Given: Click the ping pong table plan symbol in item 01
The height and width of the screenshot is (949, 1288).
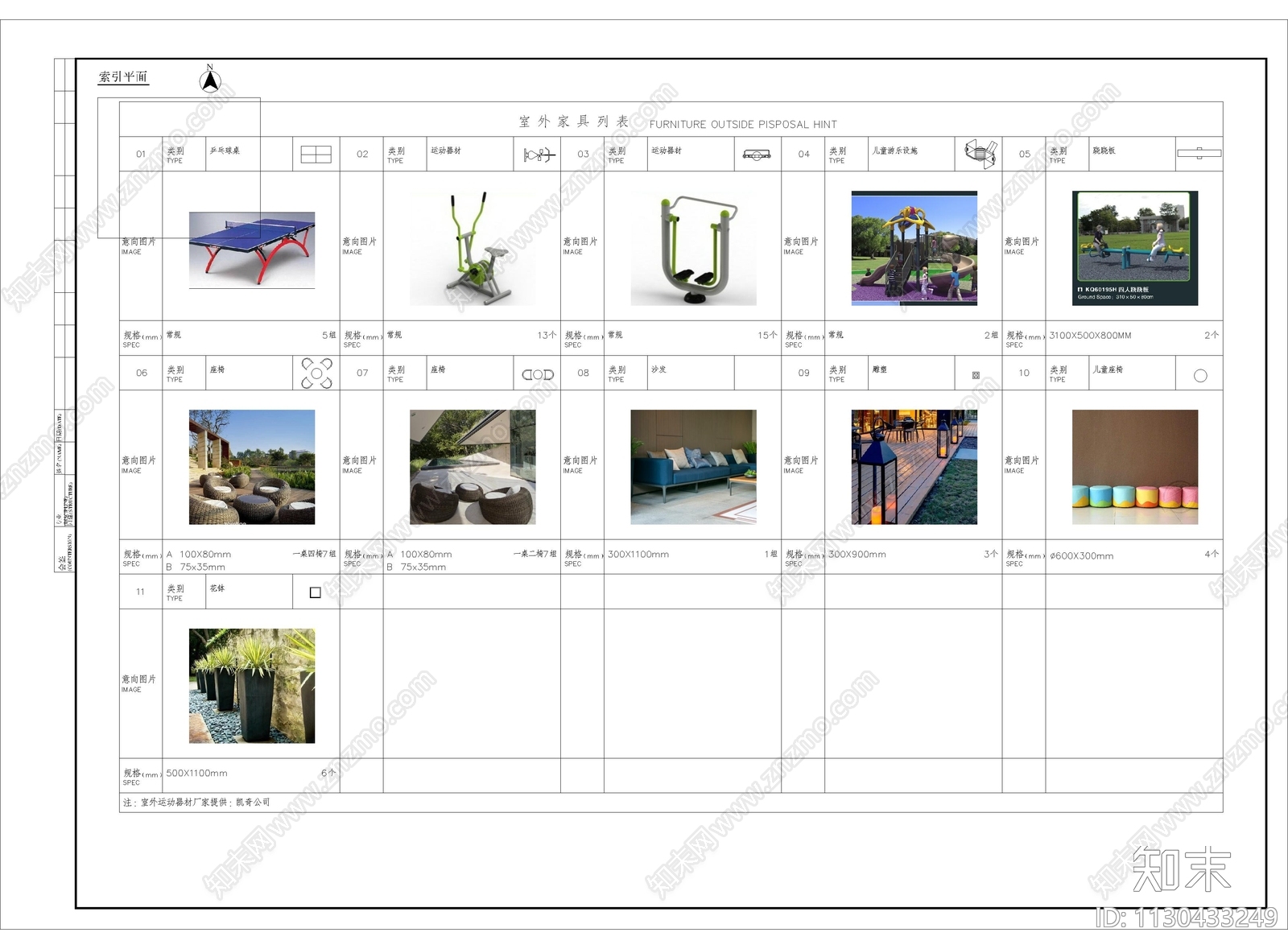Looking at the screenshot, I should pos(316,155).
